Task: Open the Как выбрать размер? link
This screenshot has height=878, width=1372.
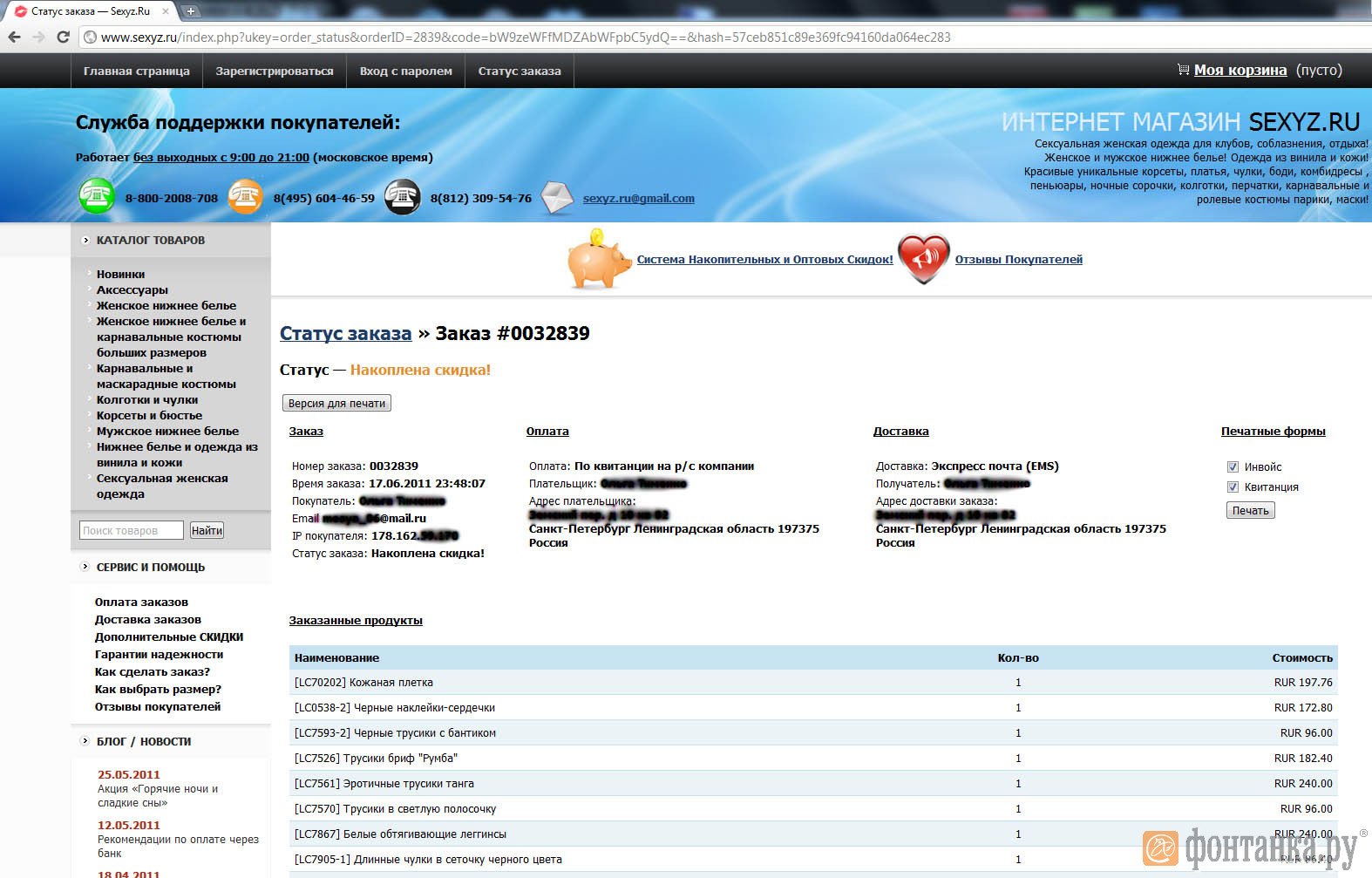Action: tap(158, 689)
